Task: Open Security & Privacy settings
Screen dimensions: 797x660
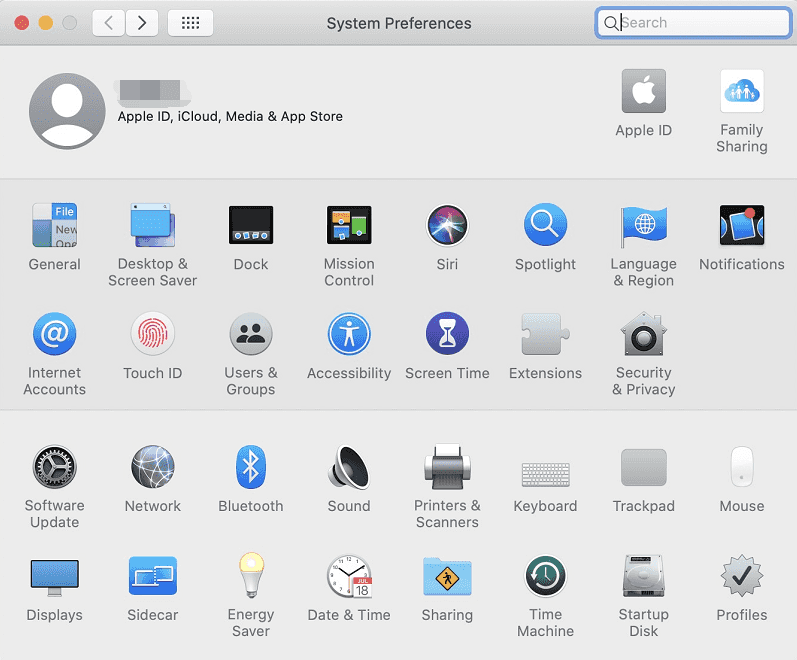Action: [643, 335]
